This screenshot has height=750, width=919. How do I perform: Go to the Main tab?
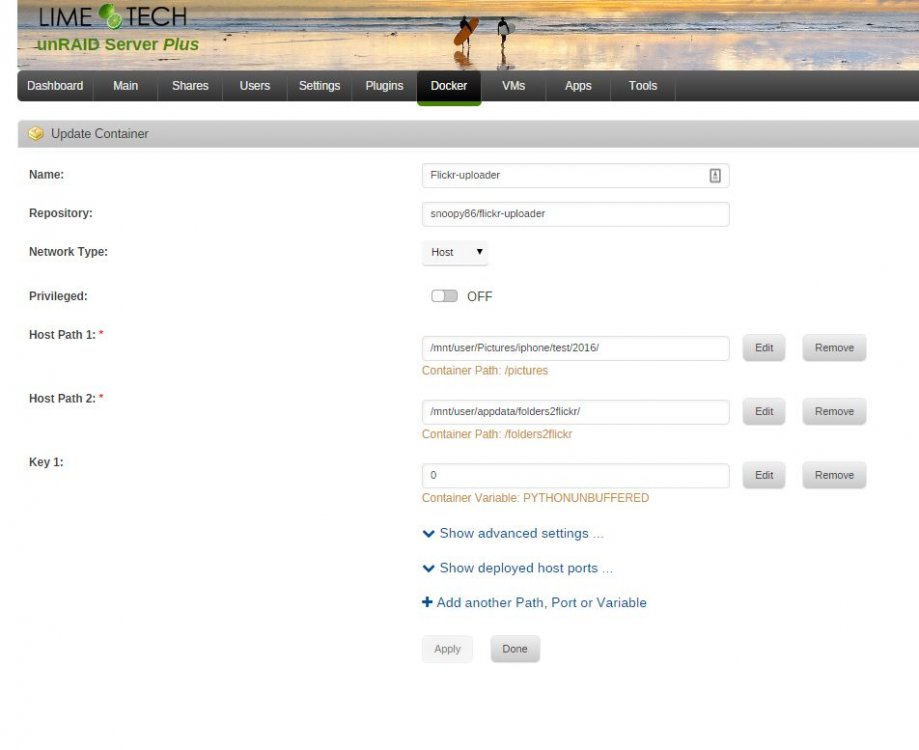[125, 86]
